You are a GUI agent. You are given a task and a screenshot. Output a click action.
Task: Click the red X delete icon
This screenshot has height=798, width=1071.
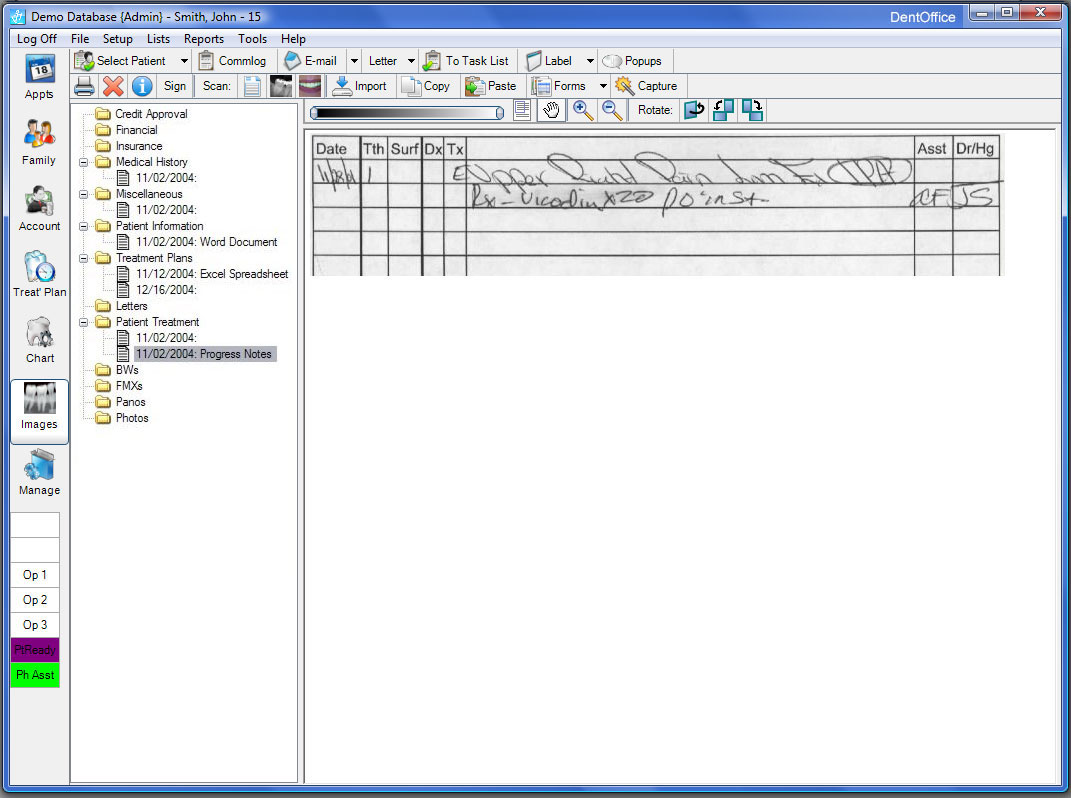click(x=113, y=86)
